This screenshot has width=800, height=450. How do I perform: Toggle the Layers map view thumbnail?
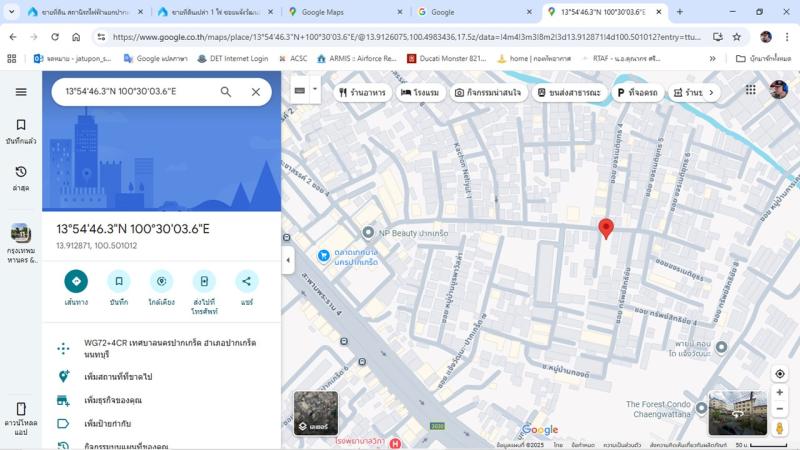pos(315,413)
